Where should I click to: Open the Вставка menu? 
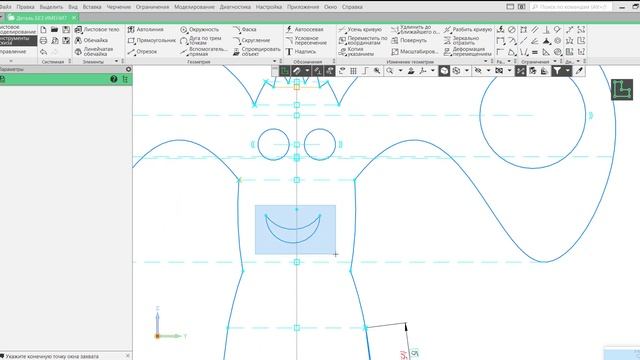tap(92, 7)
